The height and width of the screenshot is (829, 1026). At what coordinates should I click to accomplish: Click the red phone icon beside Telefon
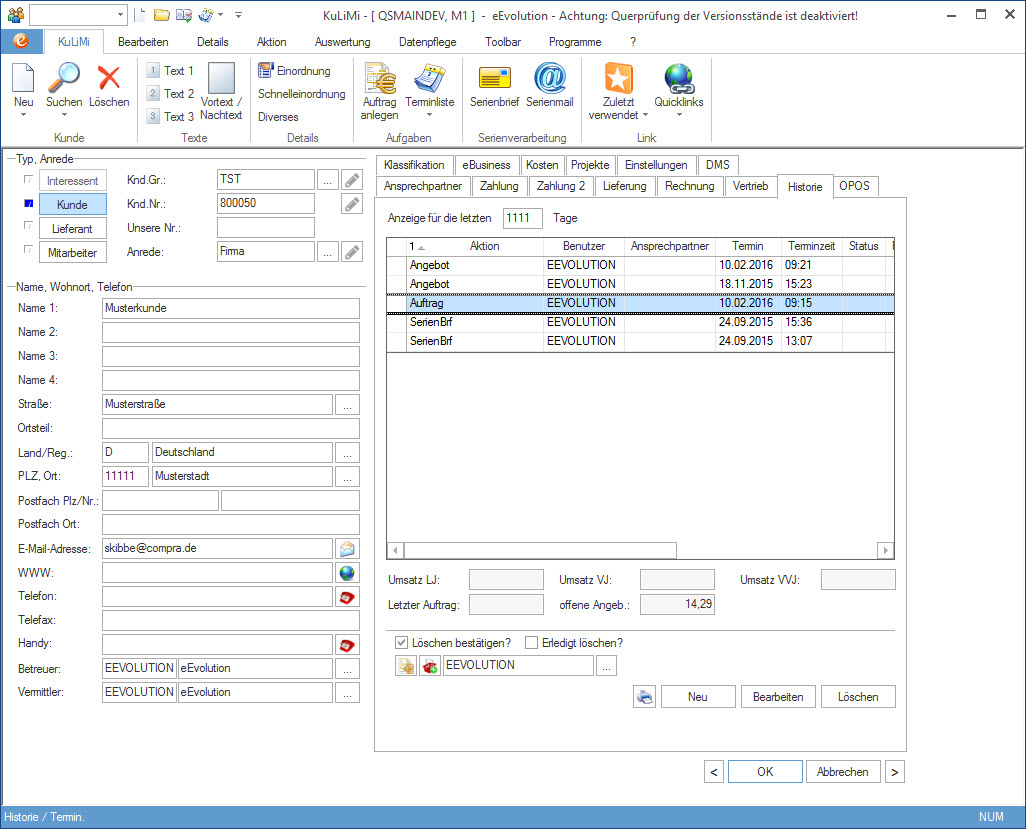pos(347,597)
